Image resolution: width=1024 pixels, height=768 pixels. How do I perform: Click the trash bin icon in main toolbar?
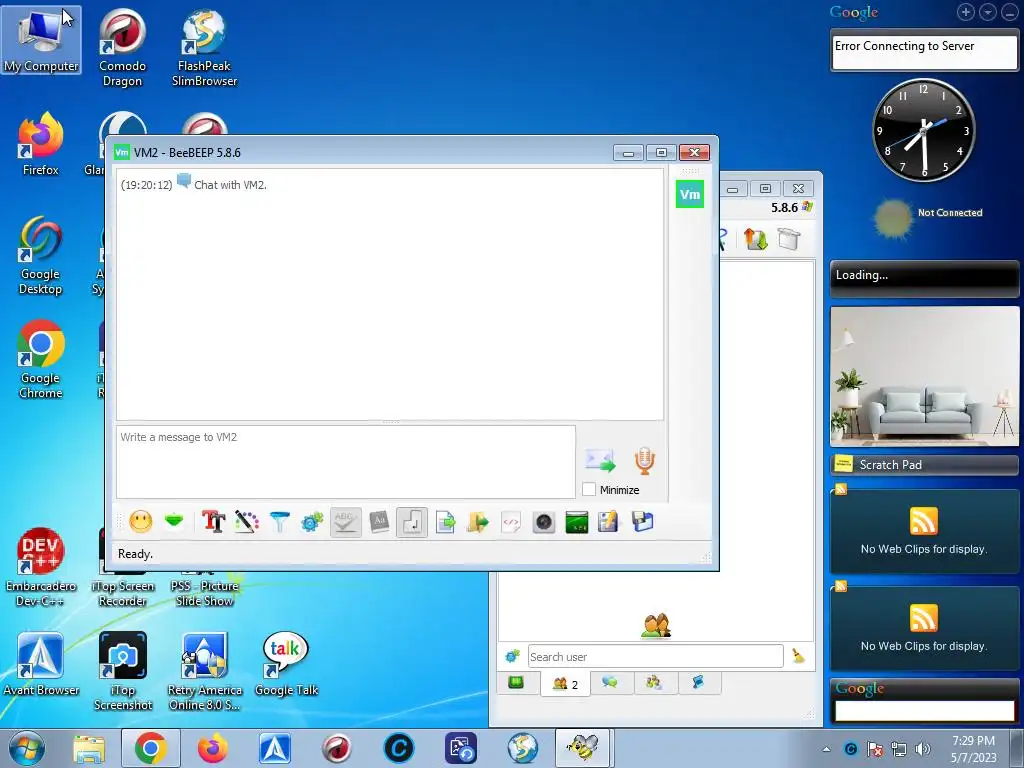pos(788,239)
